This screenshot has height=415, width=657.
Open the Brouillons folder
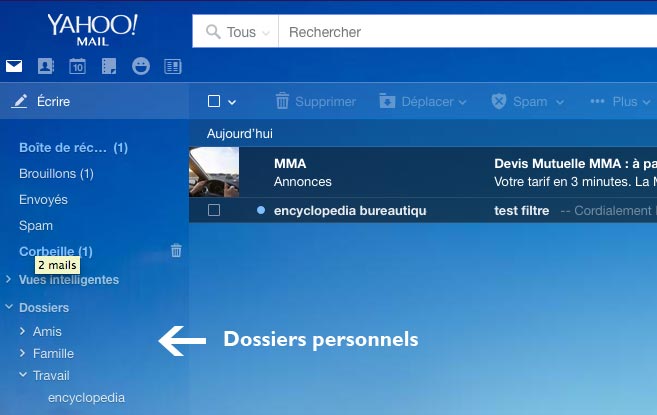[56, 173]
